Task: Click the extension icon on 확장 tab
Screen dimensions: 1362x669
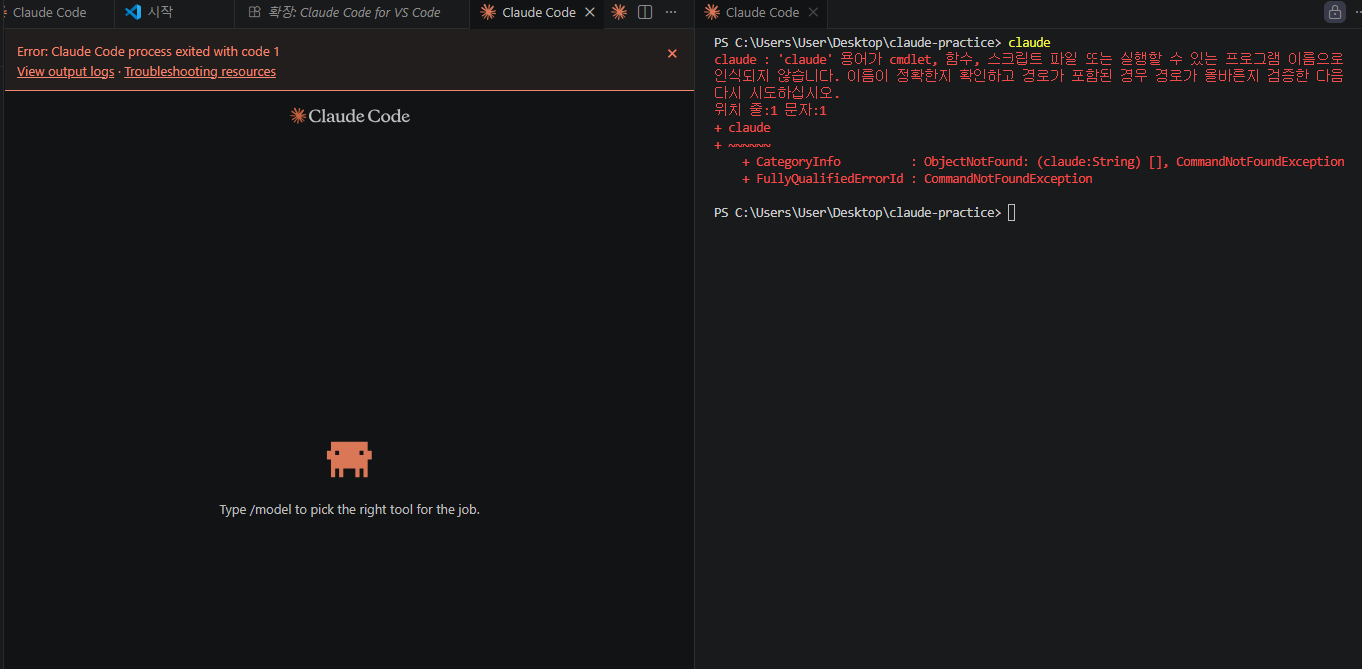Action: pos(255,12)
